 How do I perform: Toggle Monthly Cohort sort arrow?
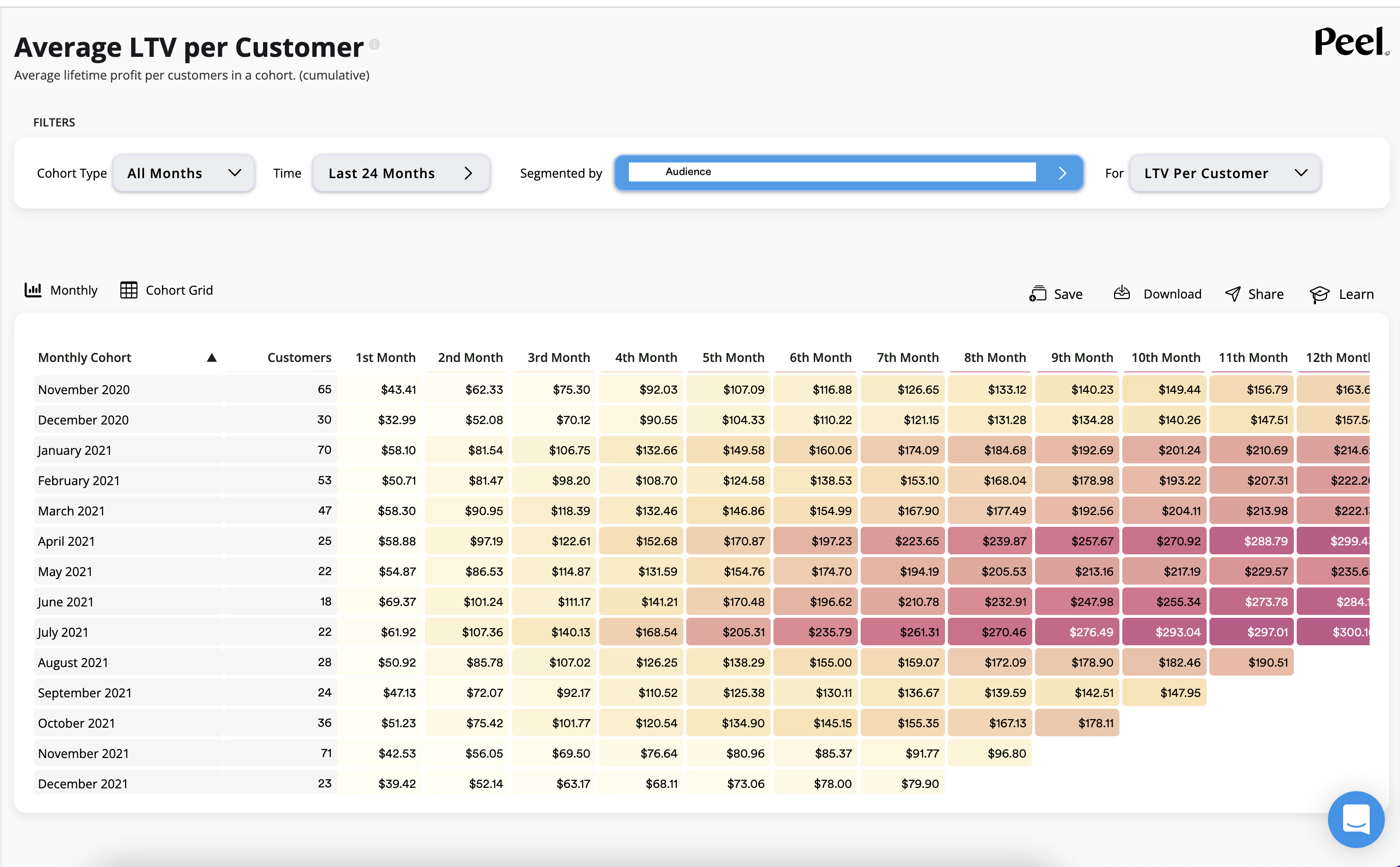pyautogui.click(x=212, y=358)
